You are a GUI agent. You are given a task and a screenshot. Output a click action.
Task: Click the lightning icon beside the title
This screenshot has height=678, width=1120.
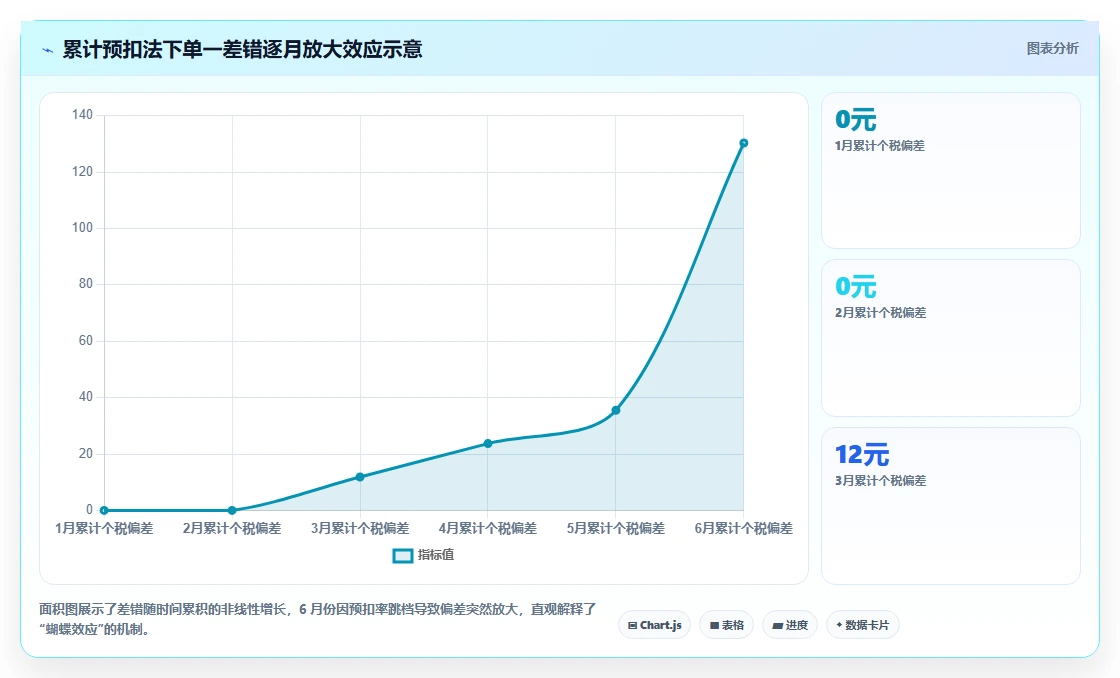(48, 50)
